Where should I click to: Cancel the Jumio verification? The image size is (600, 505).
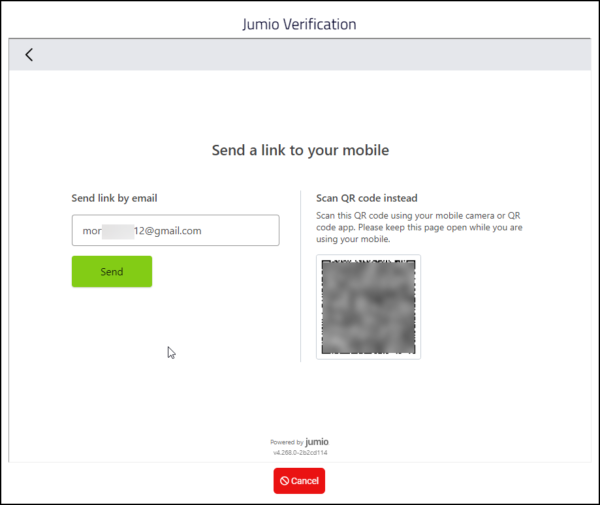(299, 481)
